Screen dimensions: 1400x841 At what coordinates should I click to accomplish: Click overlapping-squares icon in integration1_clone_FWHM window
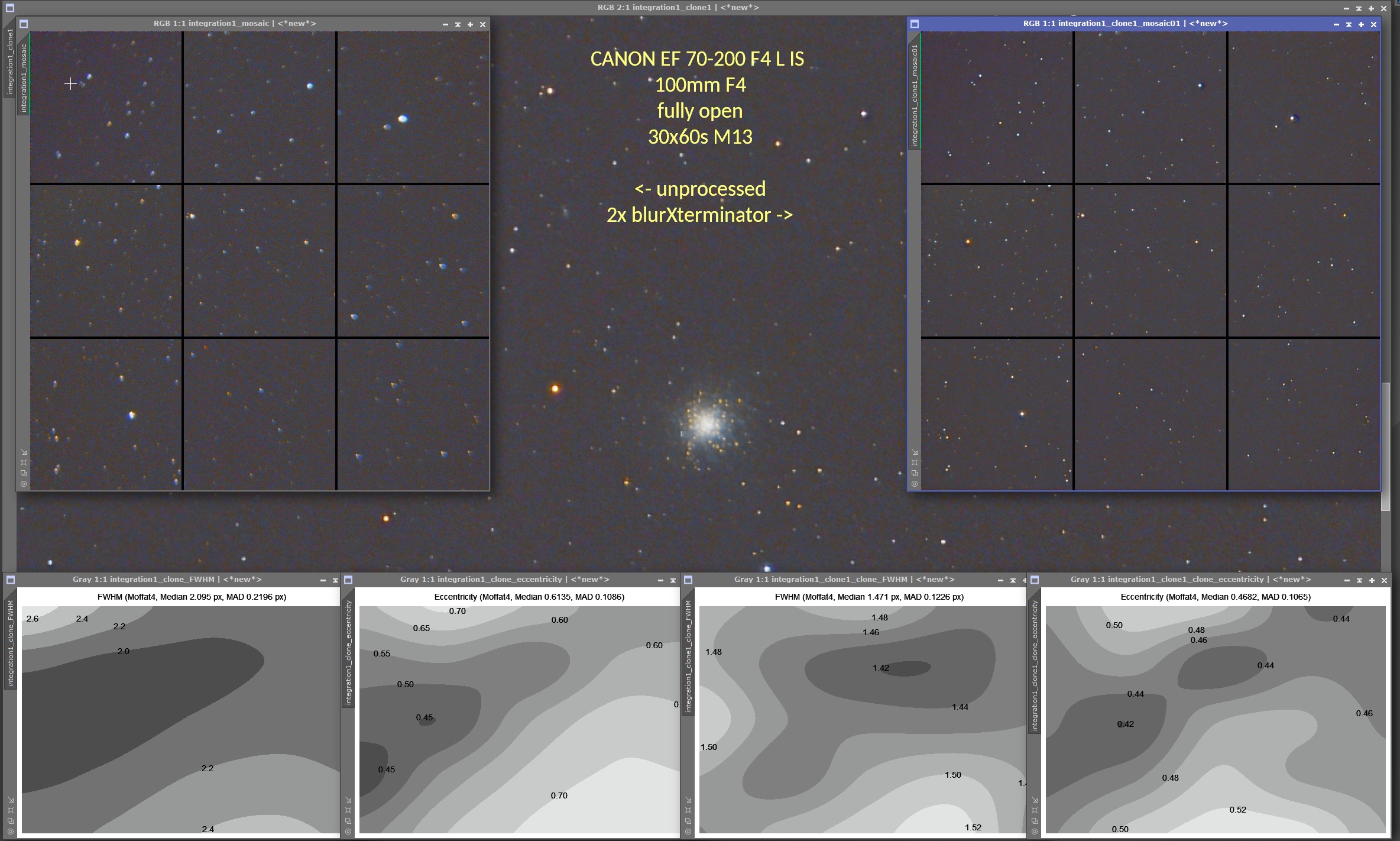point(11,821)
